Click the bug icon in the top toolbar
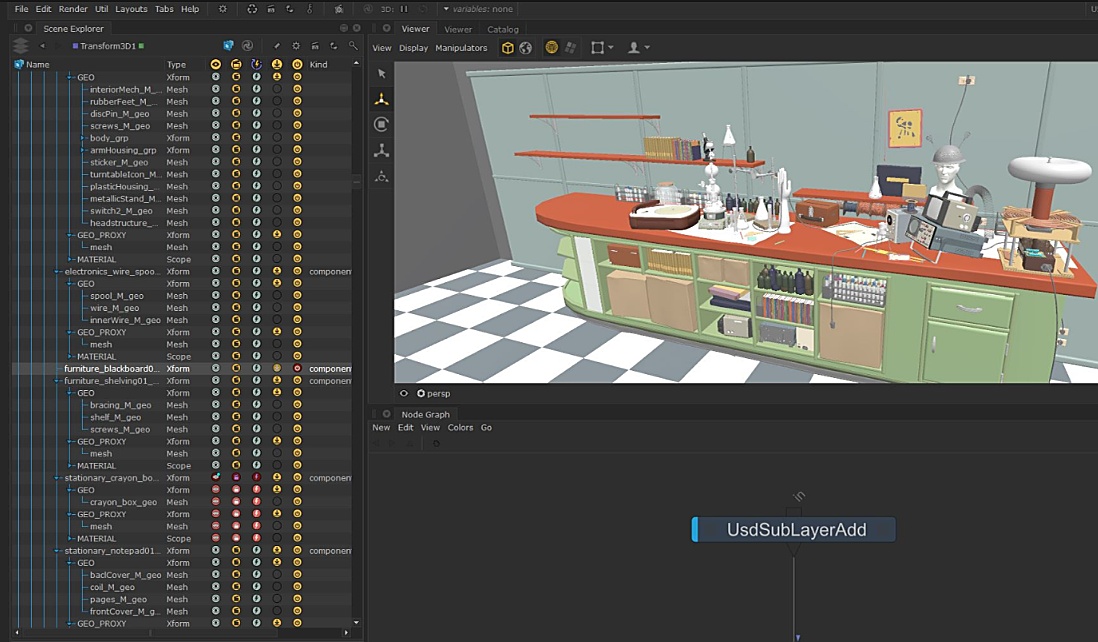This screenshot has width=1098, height=642. (339, 9)
